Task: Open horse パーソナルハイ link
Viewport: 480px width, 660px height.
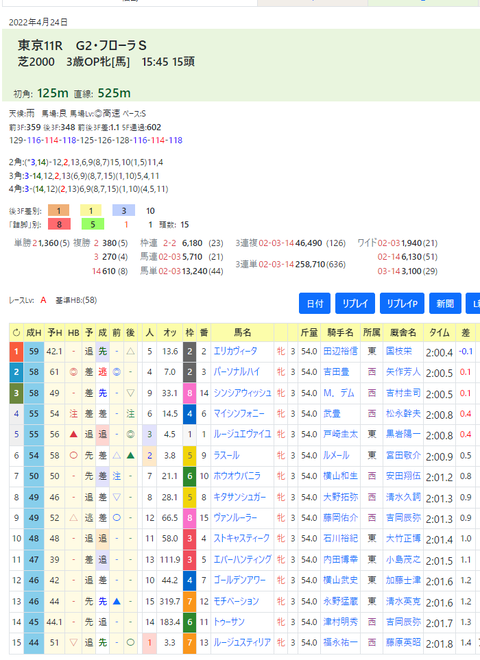Action: [237, 372]
